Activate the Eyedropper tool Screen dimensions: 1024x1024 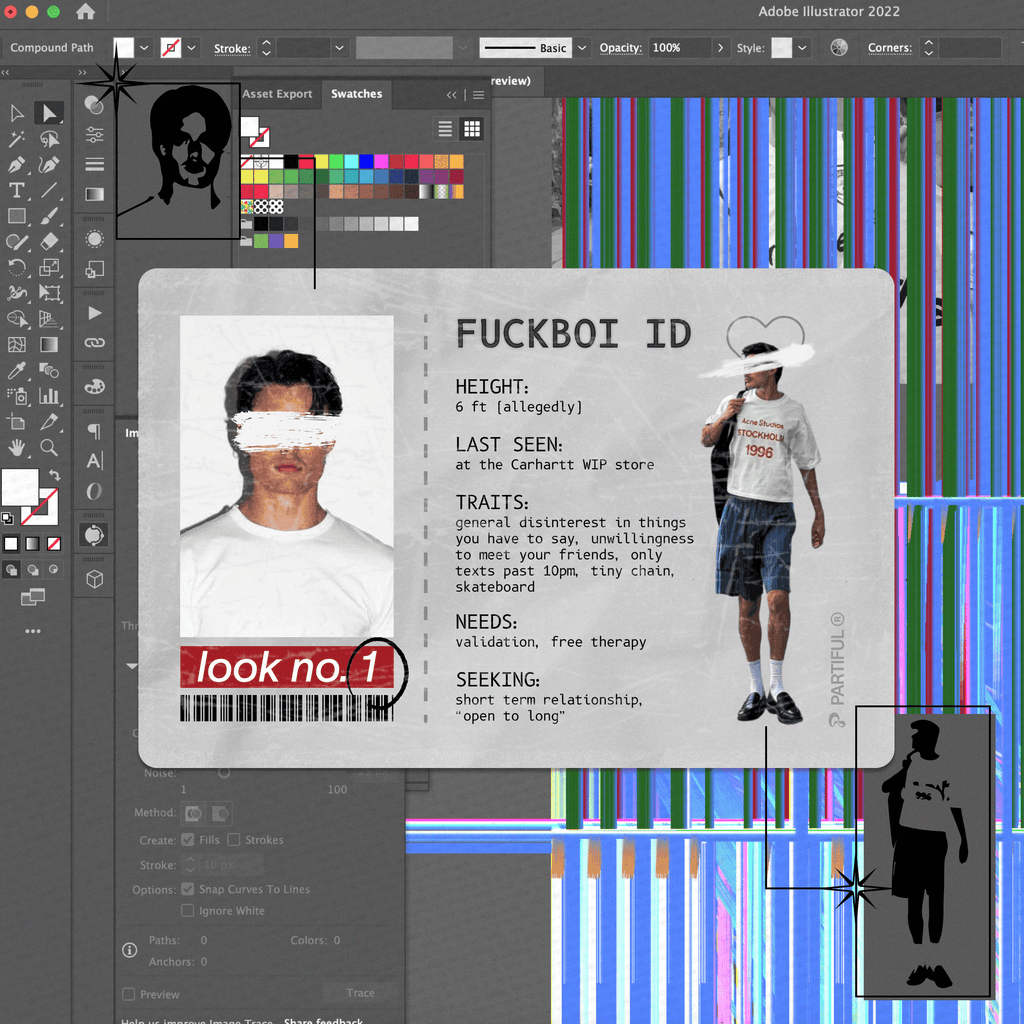pos(17,371)
